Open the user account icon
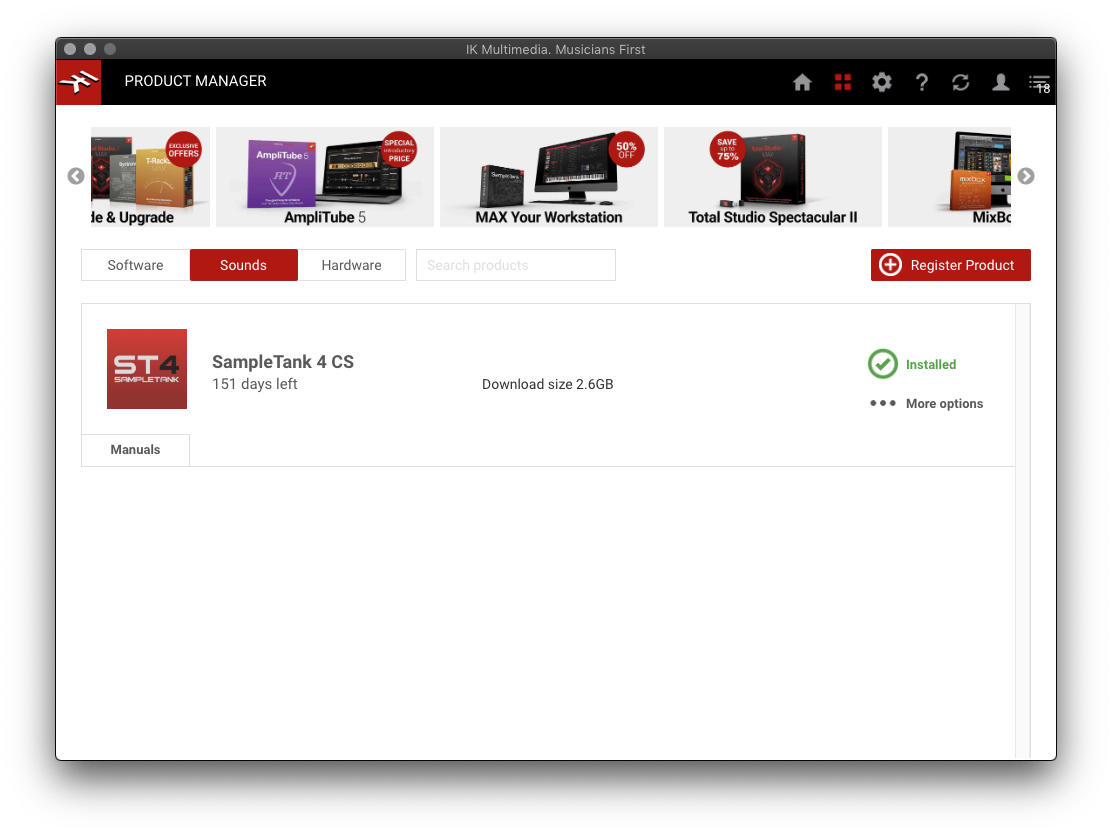 [1000, 82]
